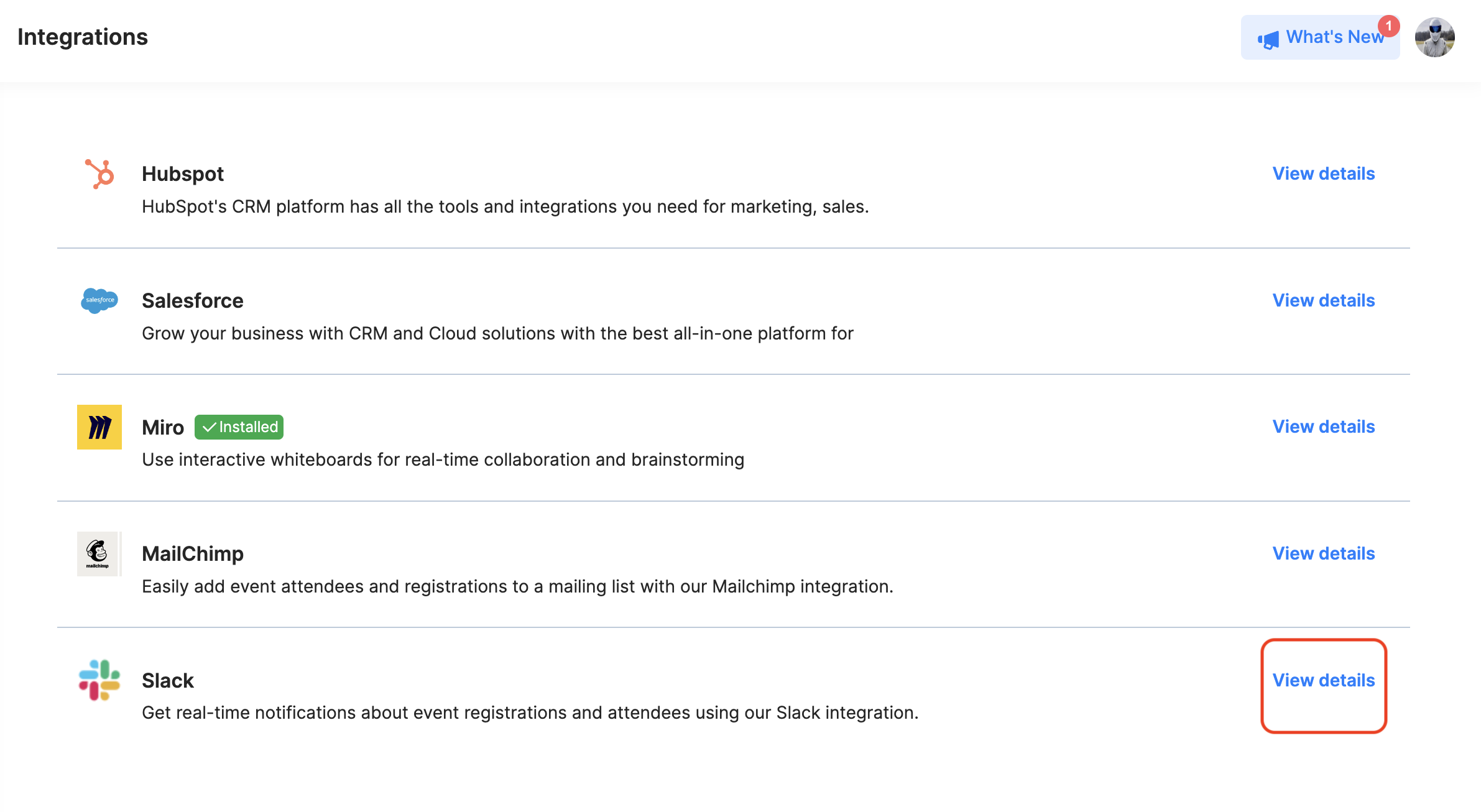Click the Miro integration name

pyautogui.click(x=162, y=427)
